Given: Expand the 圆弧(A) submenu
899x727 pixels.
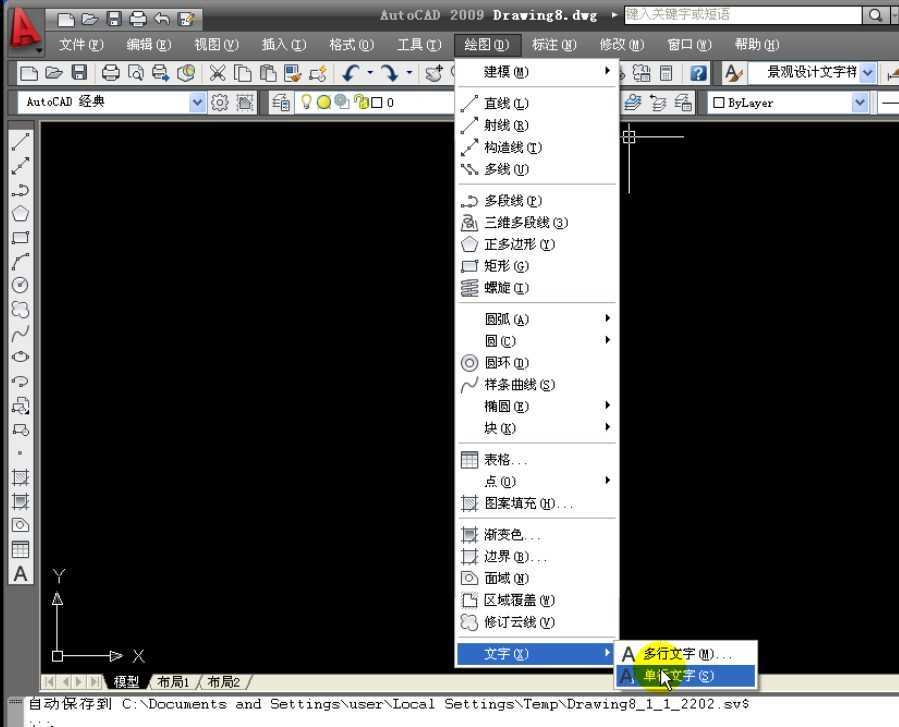Looking at the screenshot, I should point(537,319).
